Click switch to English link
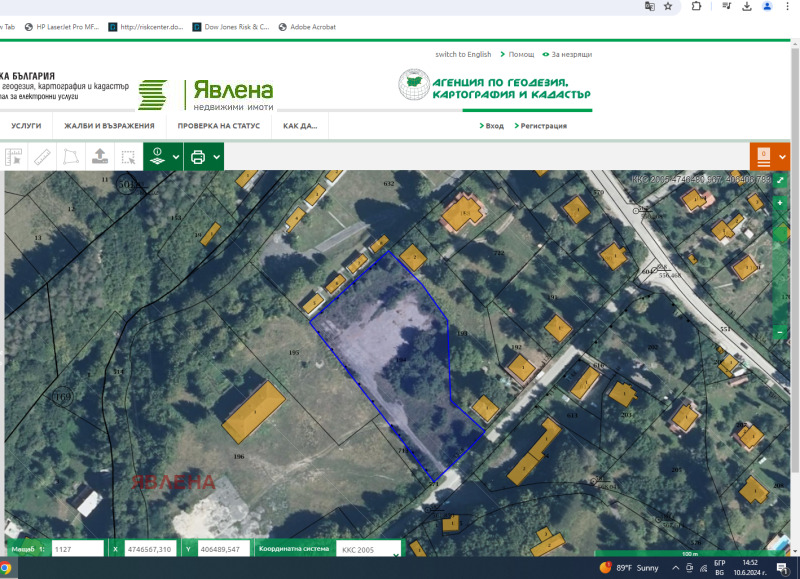The image size is (800, 579). 463,54
